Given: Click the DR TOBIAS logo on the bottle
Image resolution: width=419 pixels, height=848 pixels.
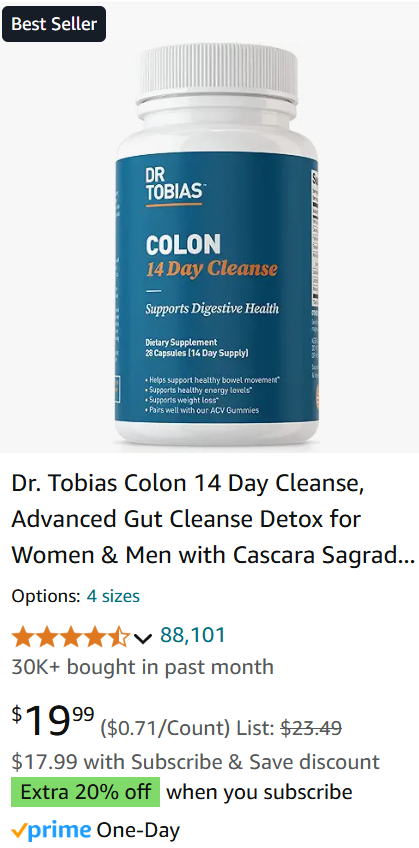Looking at the screenshot, I should 174,186.
